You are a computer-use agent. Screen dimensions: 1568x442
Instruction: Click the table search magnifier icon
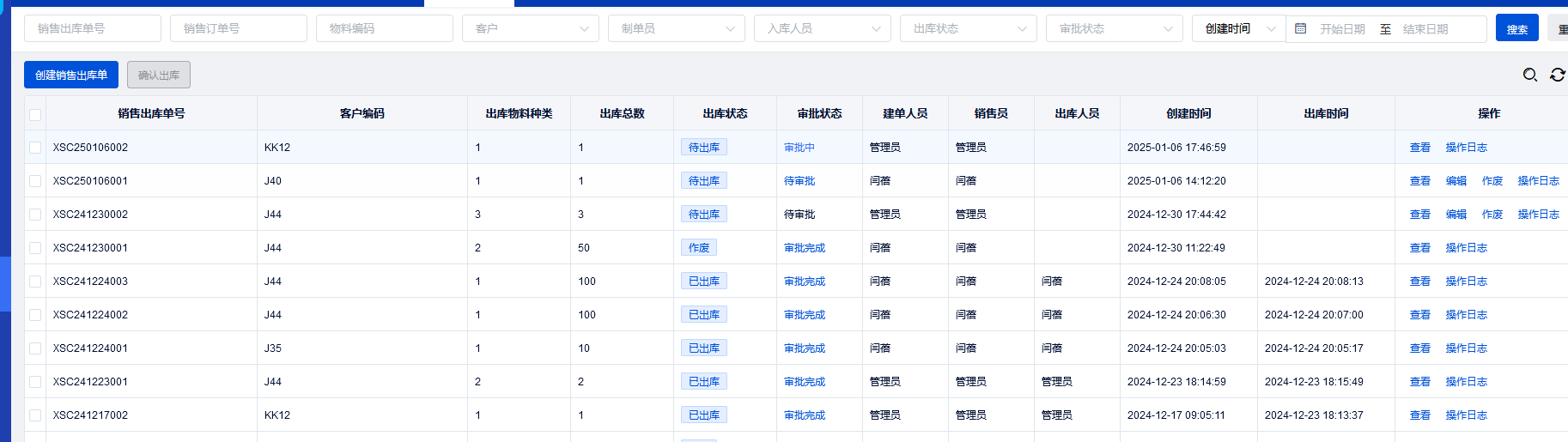(1530, 75)
